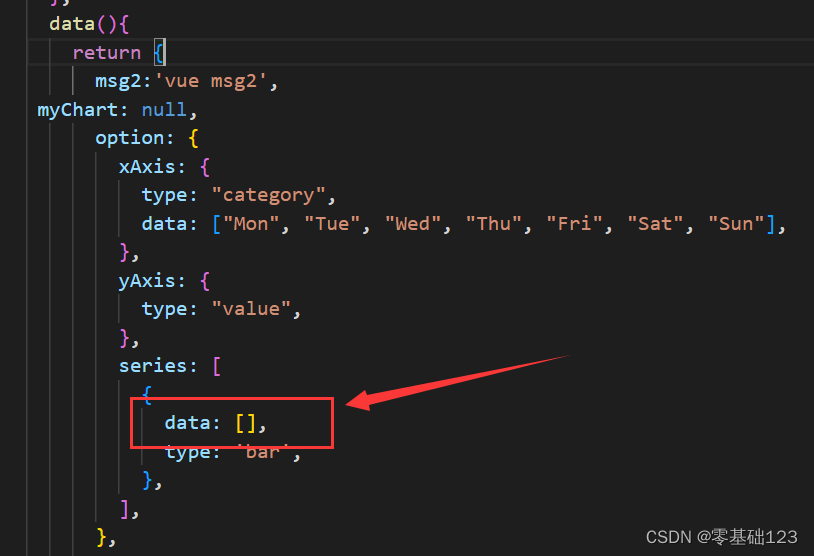This screenshot has width=814, height=556.
Task: Click the 'yAxis' property key
Action: tap(147, 281)
